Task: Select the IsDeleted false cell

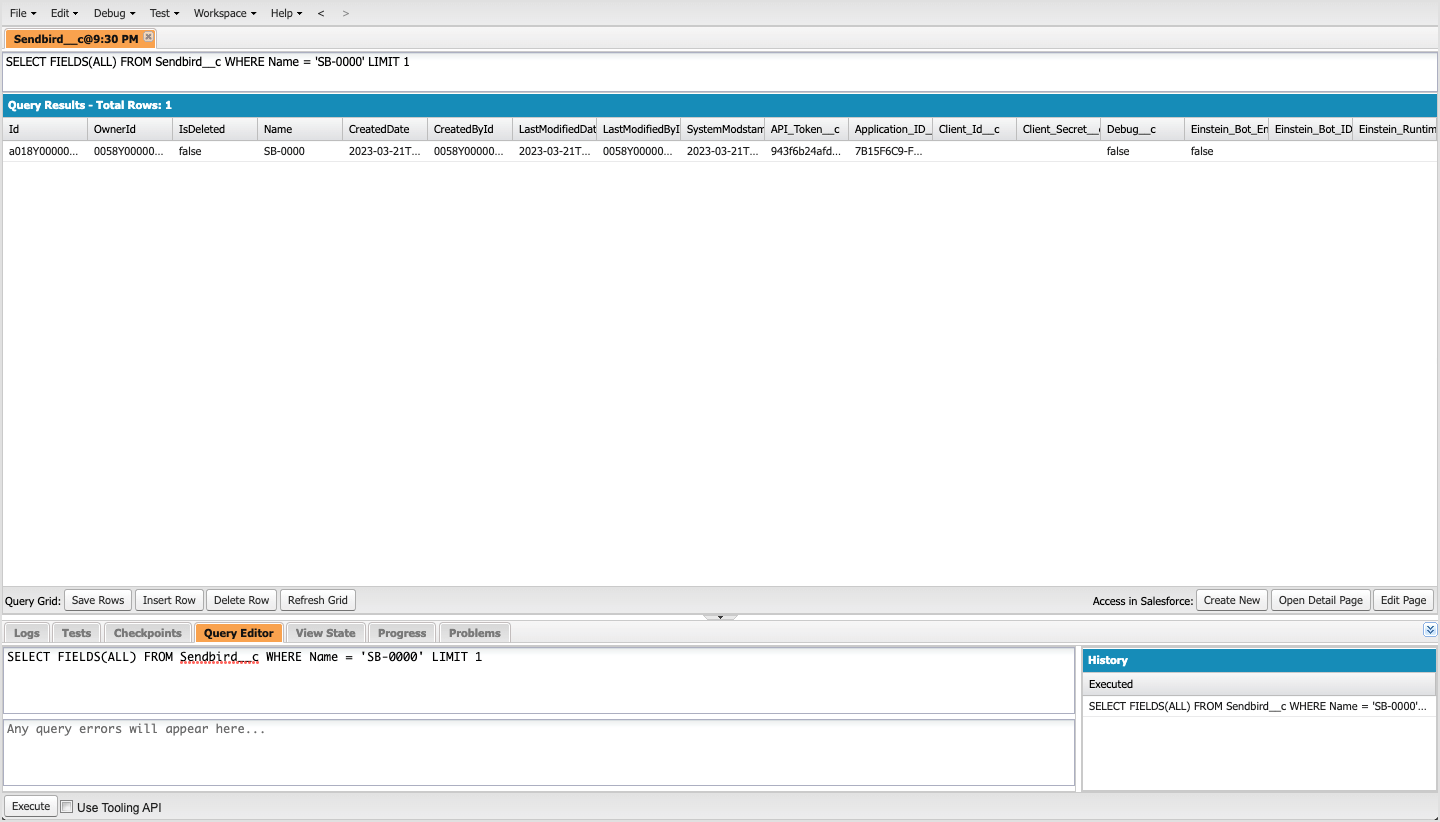Action: [215, 151]
